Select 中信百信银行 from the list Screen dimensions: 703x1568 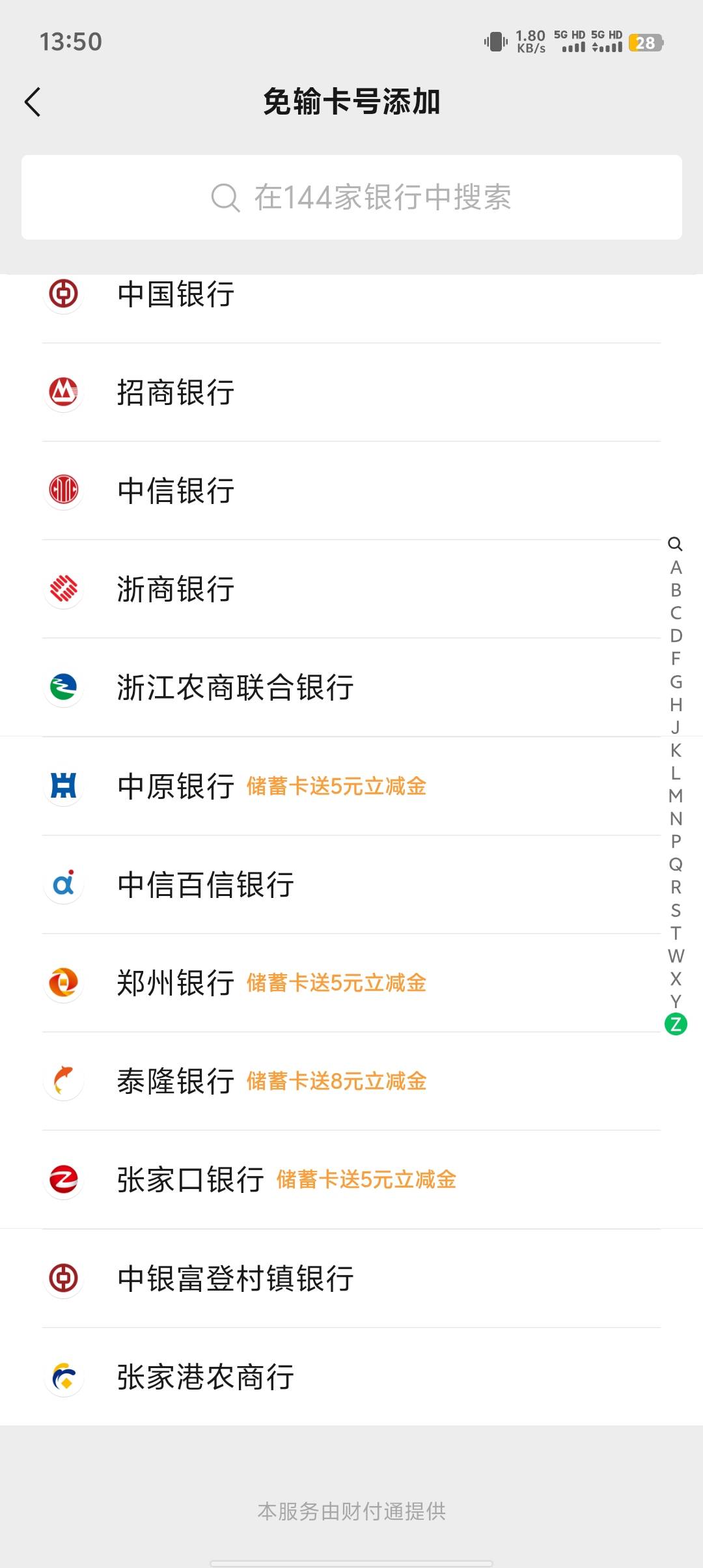point(206,884)
